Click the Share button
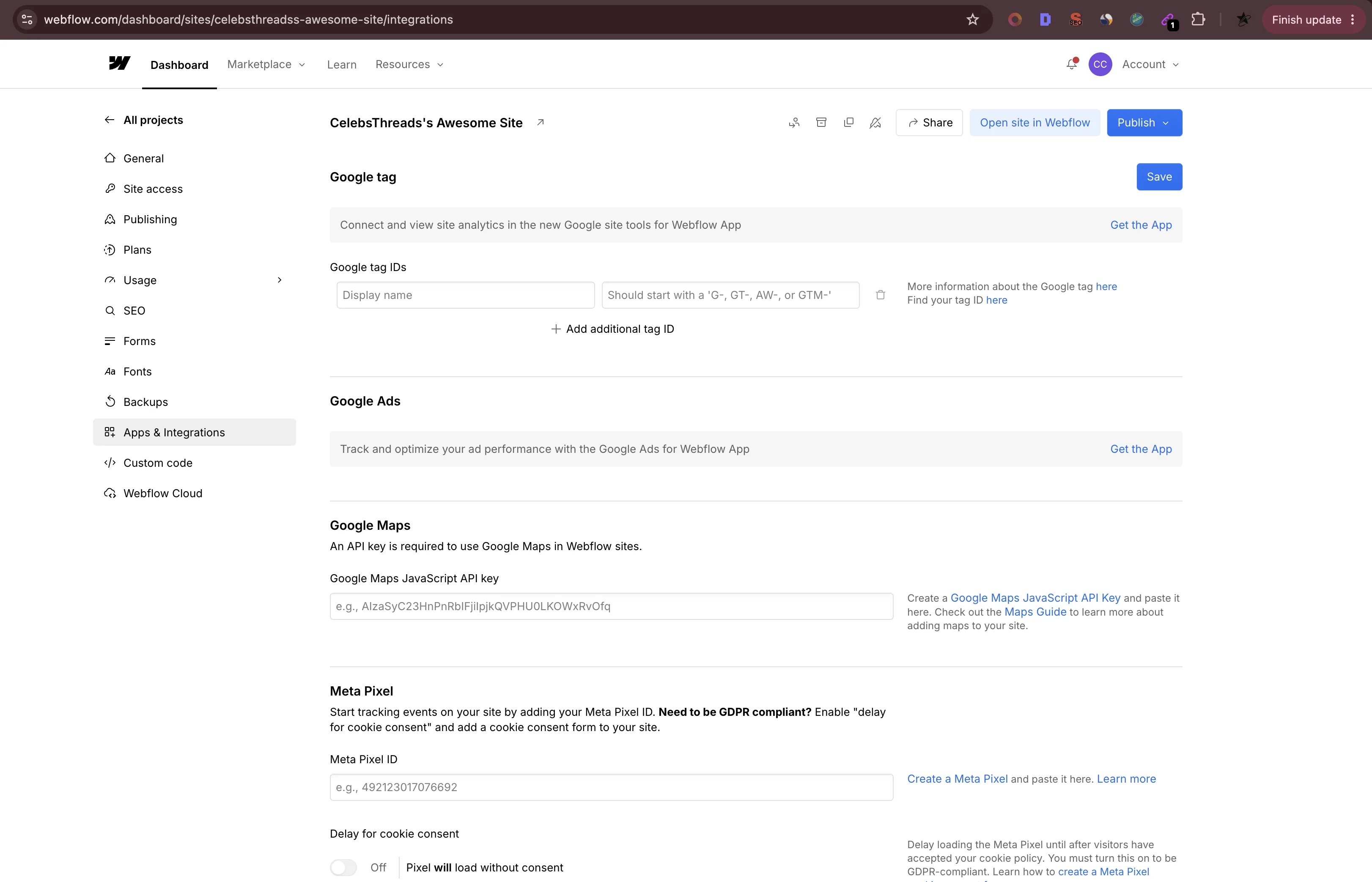The height and width of the screenshot is (882, 1372). click(x=929, y=123)
